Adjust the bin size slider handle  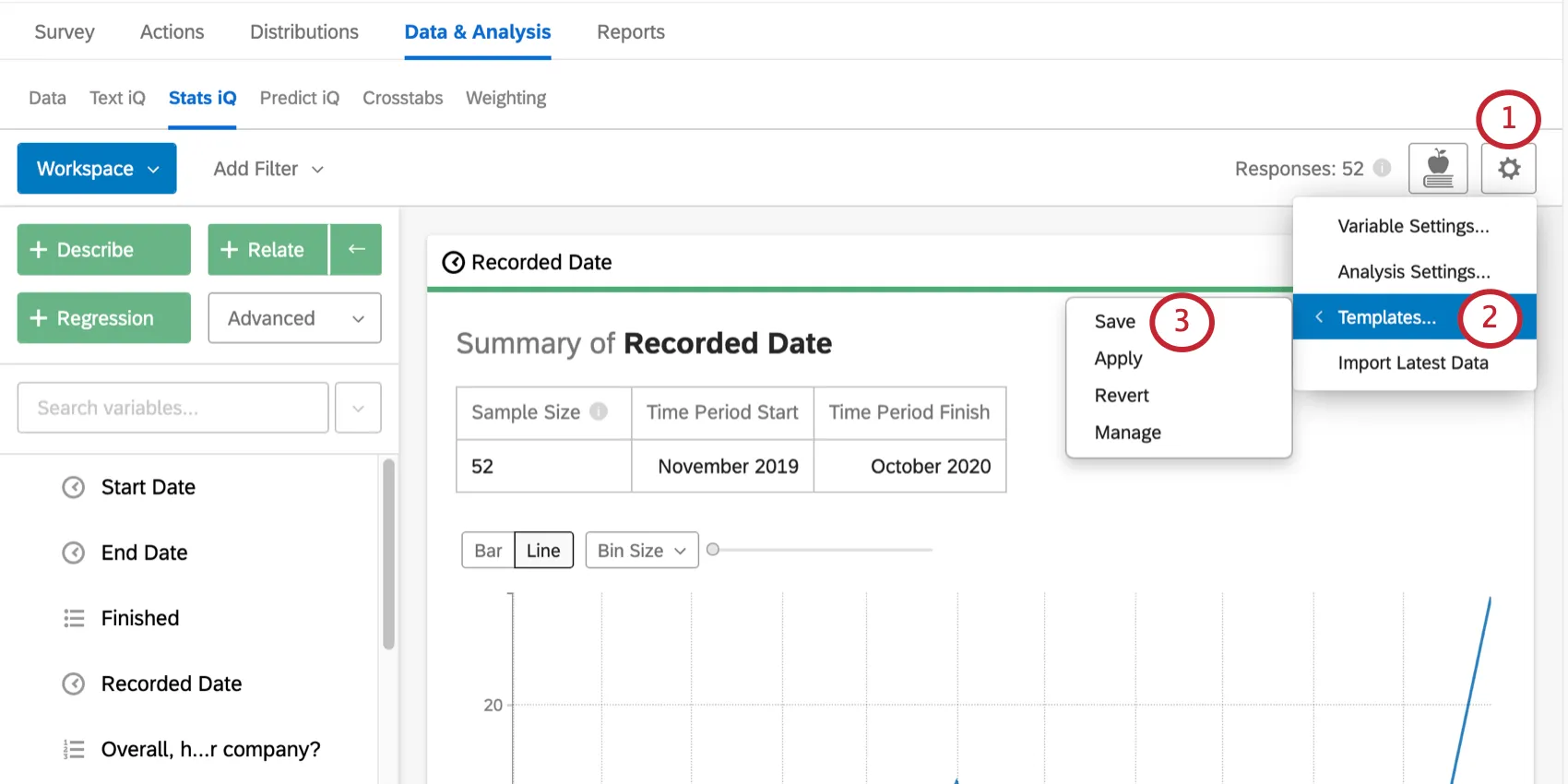point(712,550)
